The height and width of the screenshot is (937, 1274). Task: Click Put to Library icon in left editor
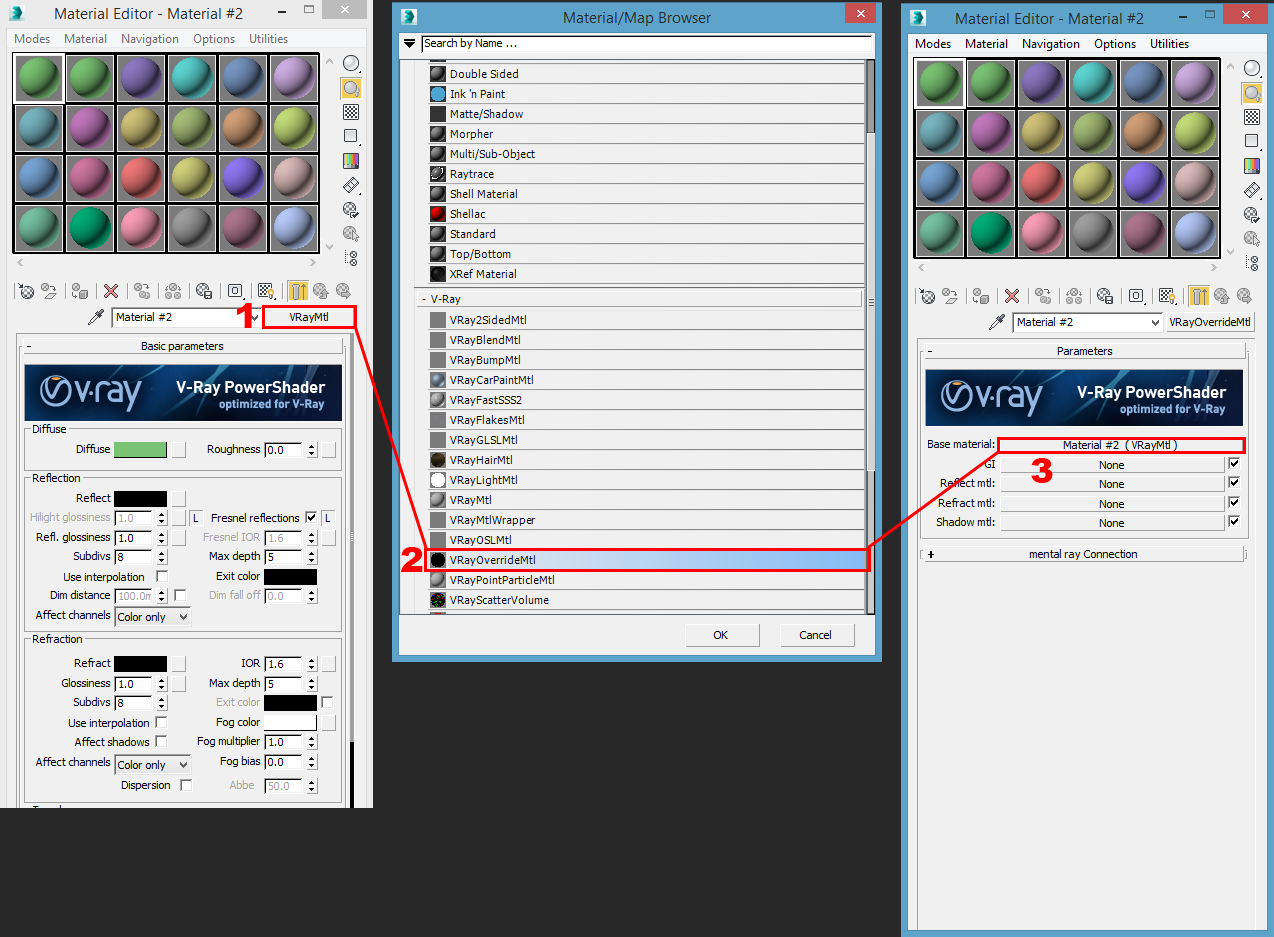(204, 291)
